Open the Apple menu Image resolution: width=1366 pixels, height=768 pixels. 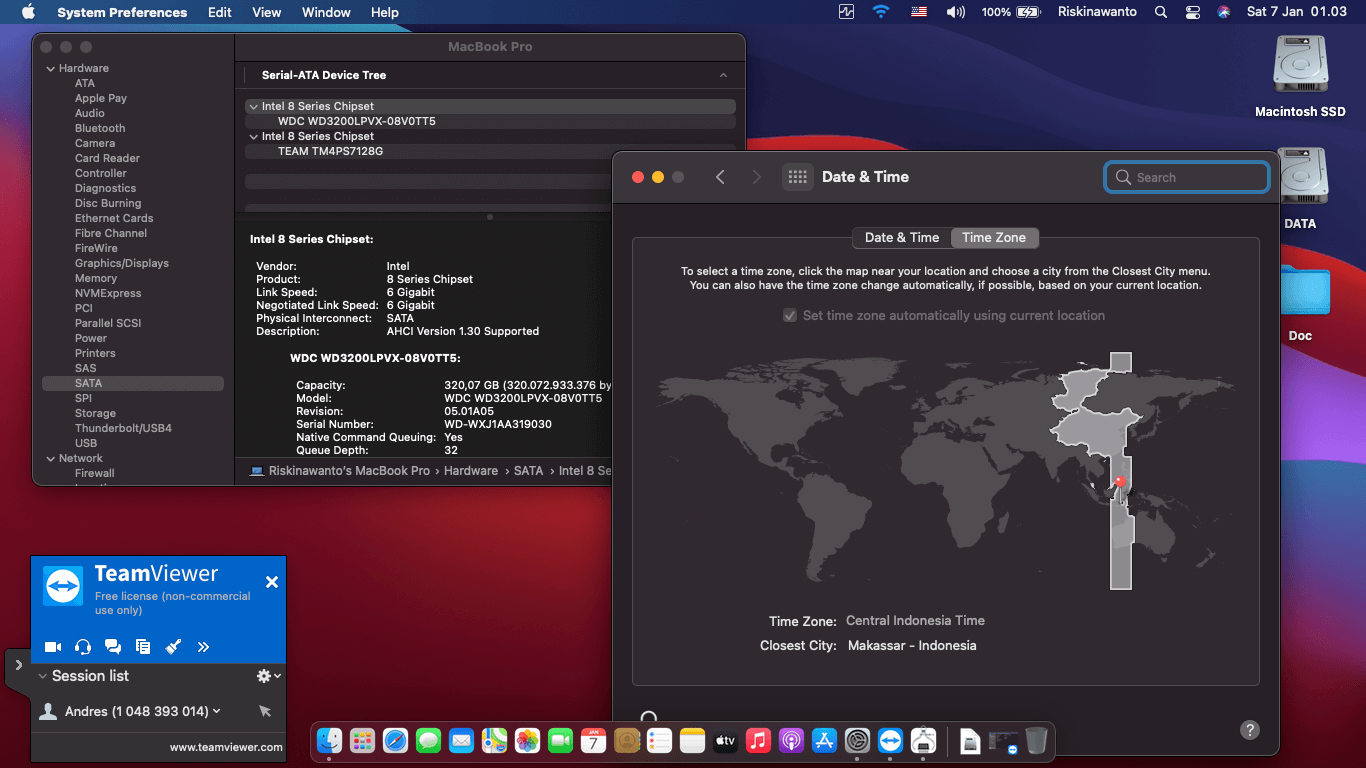(x=28, y=12)
